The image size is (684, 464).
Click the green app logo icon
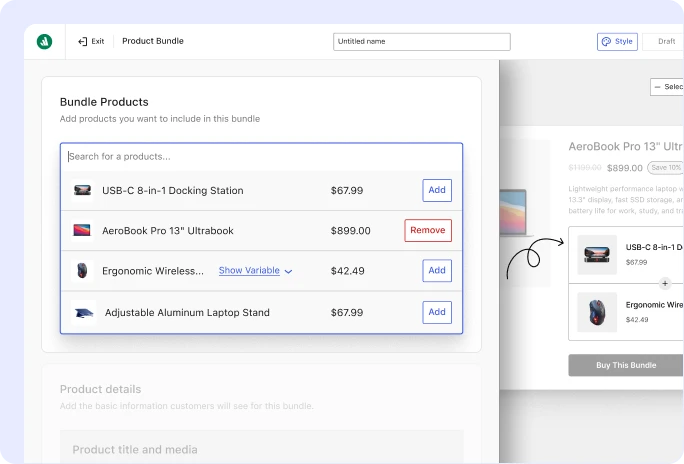(44, 41)
